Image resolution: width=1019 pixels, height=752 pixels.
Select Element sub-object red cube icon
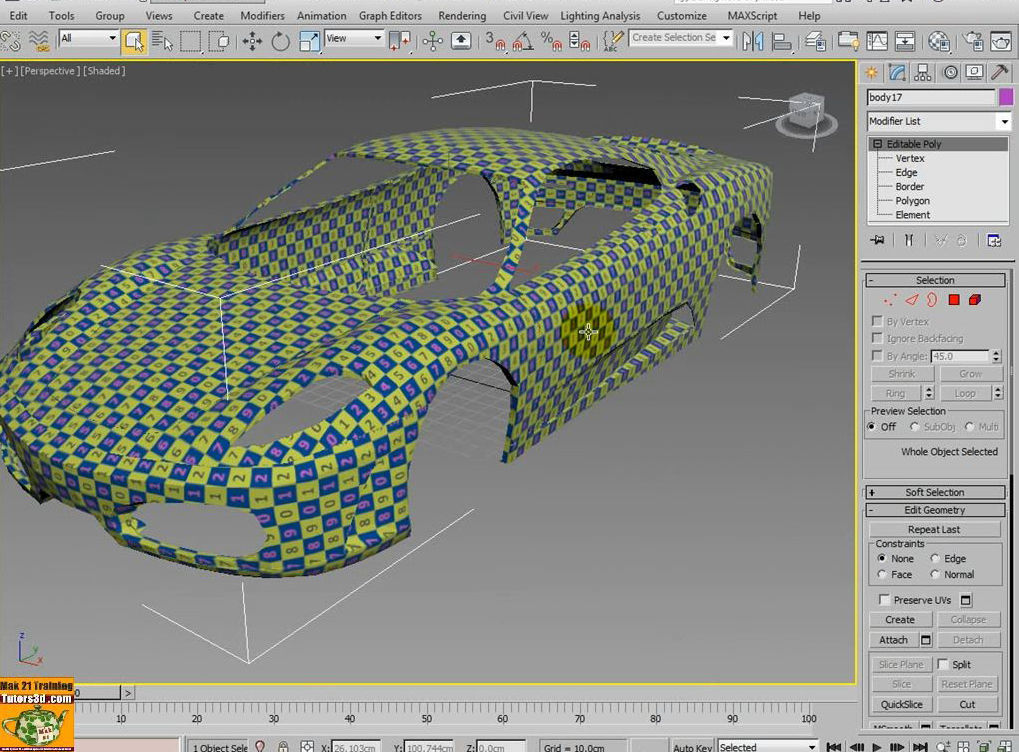pyautogui.click(x=975, y=300)
